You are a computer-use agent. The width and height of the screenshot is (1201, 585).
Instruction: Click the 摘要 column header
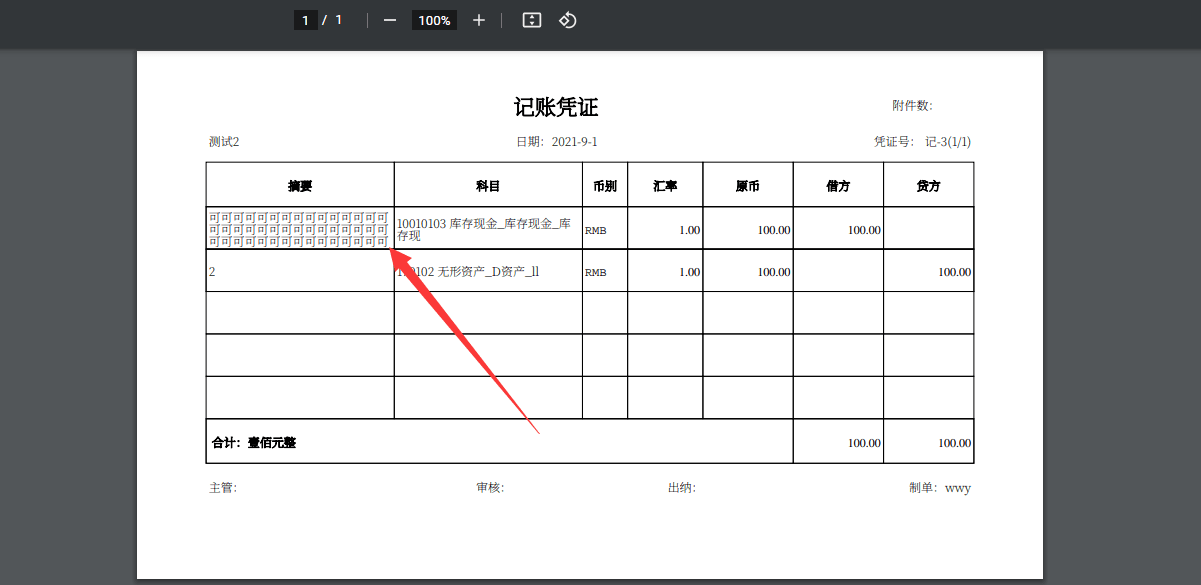coord(300,186)
